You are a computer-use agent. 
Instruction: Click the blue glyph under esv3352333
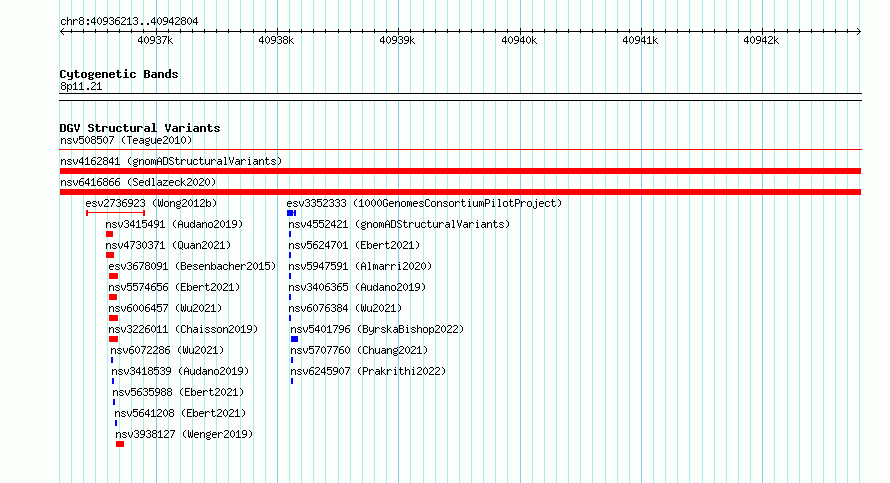[x=291, y=213]
